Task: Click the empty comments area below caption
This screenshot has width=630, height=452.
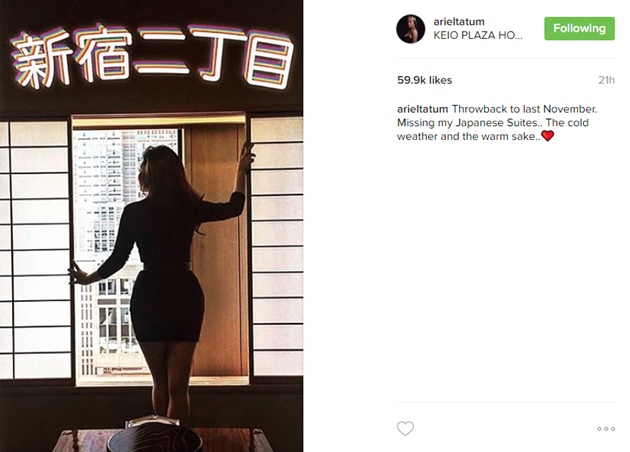Action: point(505,273)
